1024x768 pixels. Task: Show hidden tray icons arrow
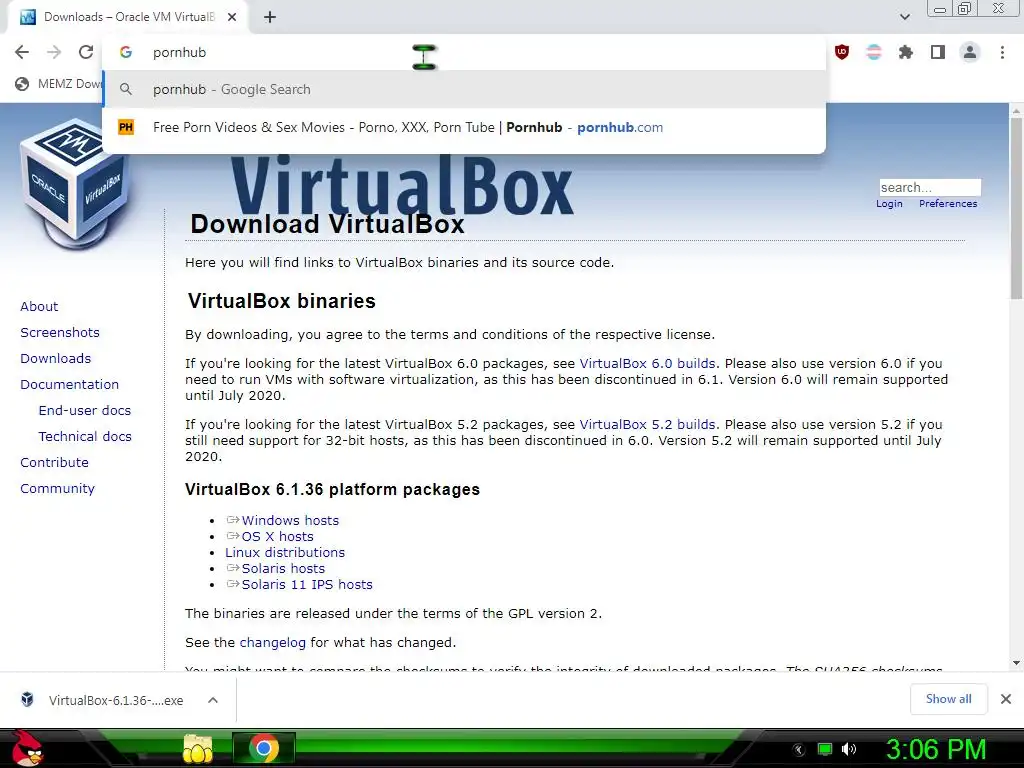click(799, 750)
